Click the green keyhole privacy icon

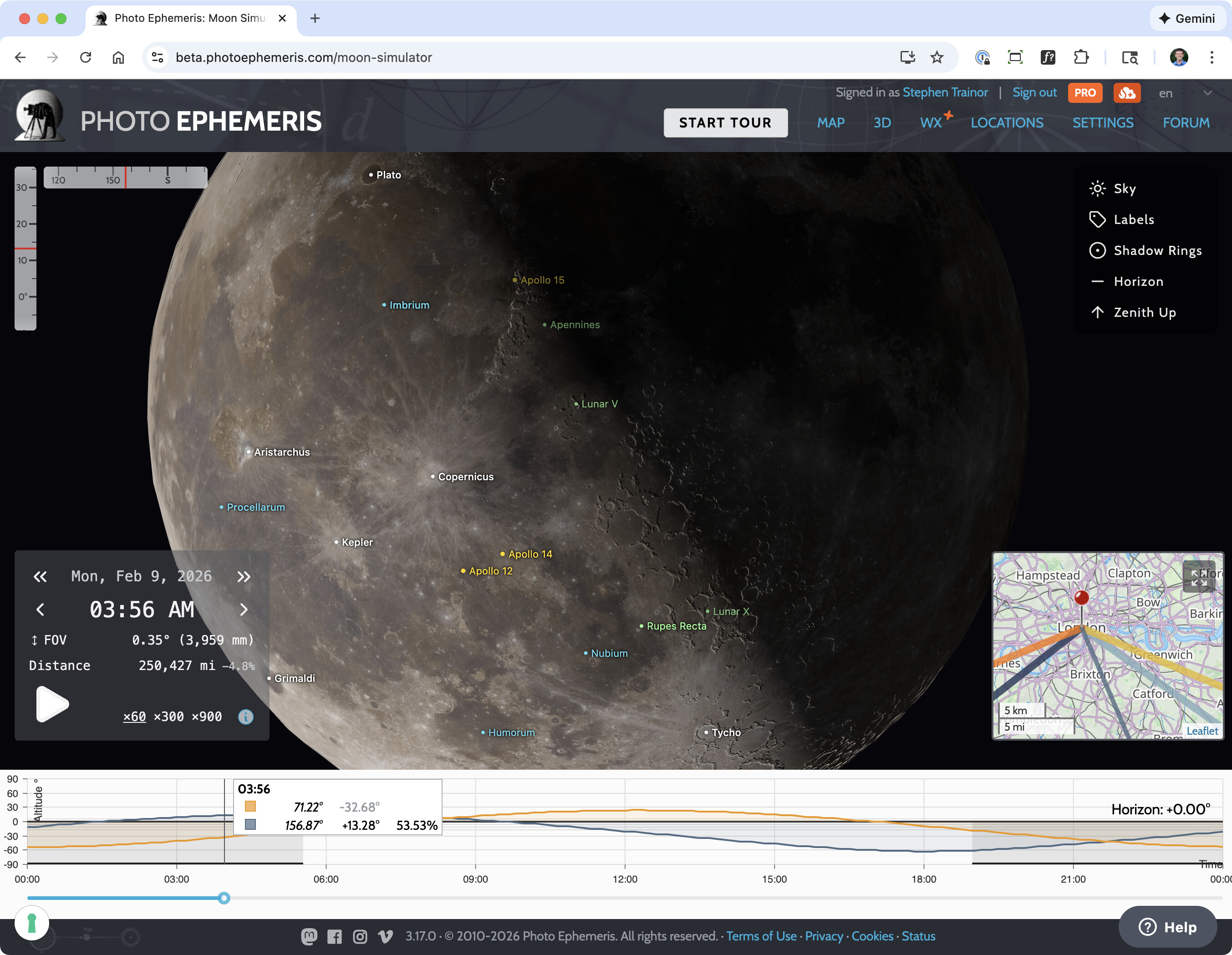click(31, 924)
